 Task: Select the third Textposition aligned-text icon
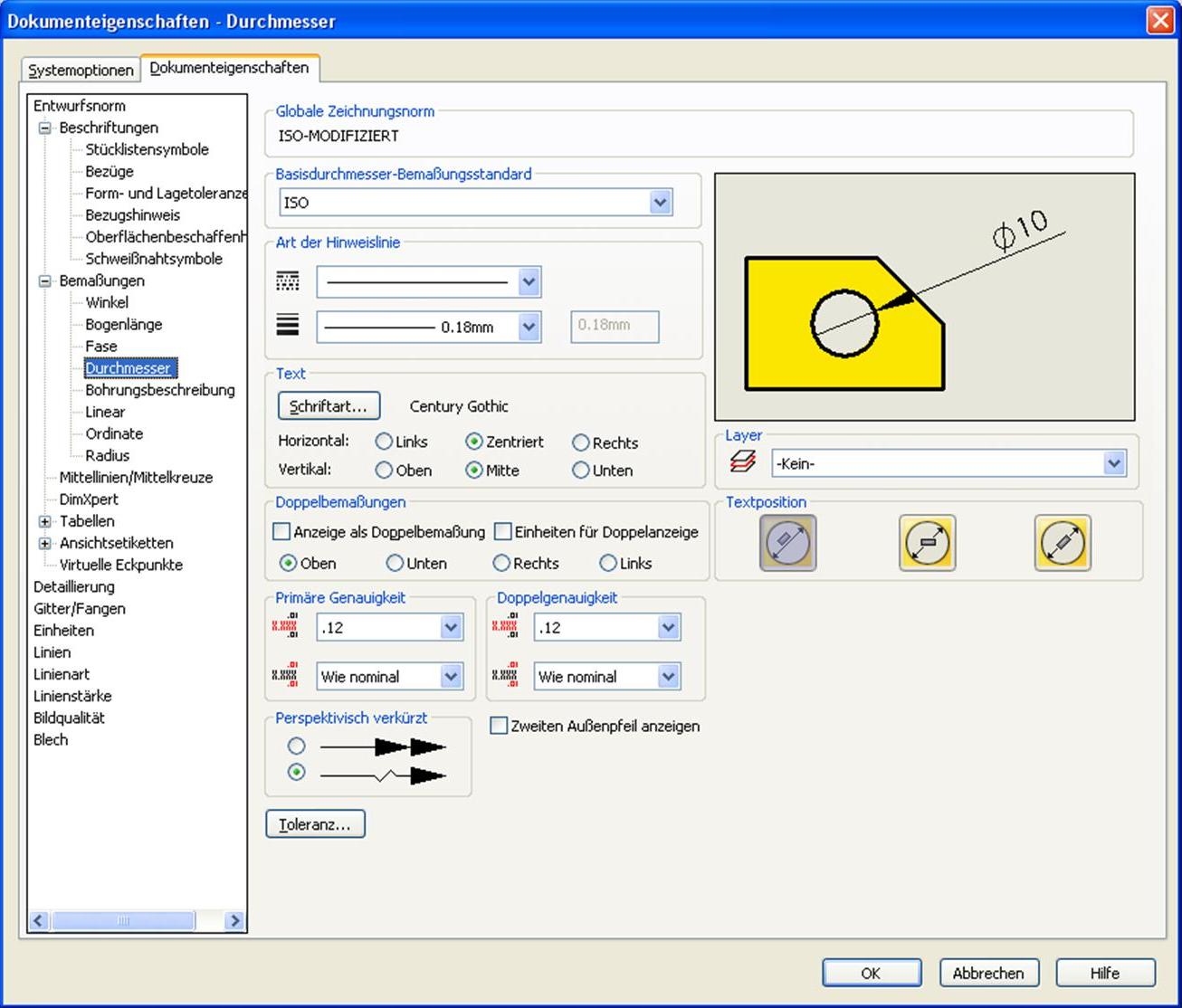1062,543
